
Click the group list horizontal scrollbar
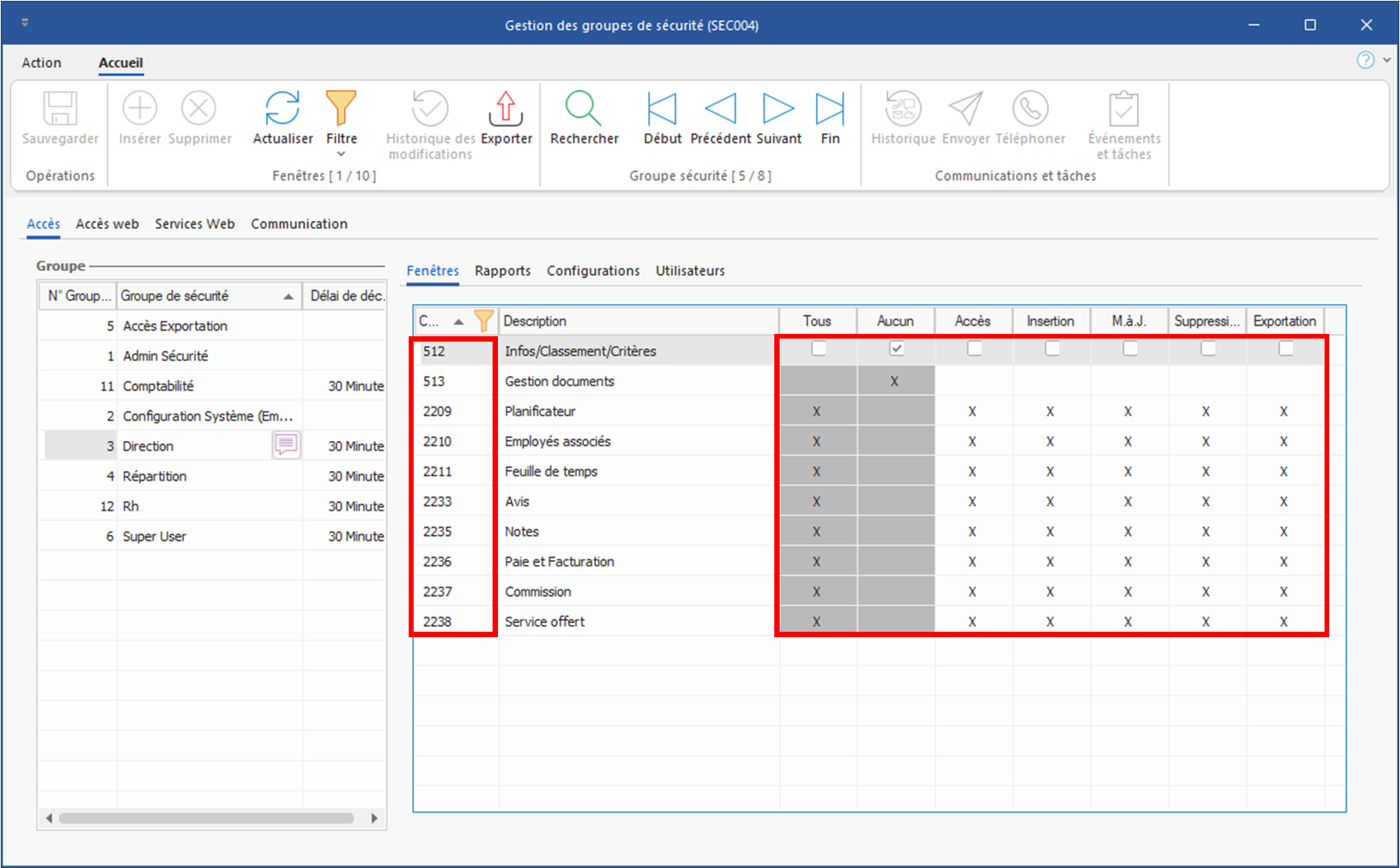[206, 818]
